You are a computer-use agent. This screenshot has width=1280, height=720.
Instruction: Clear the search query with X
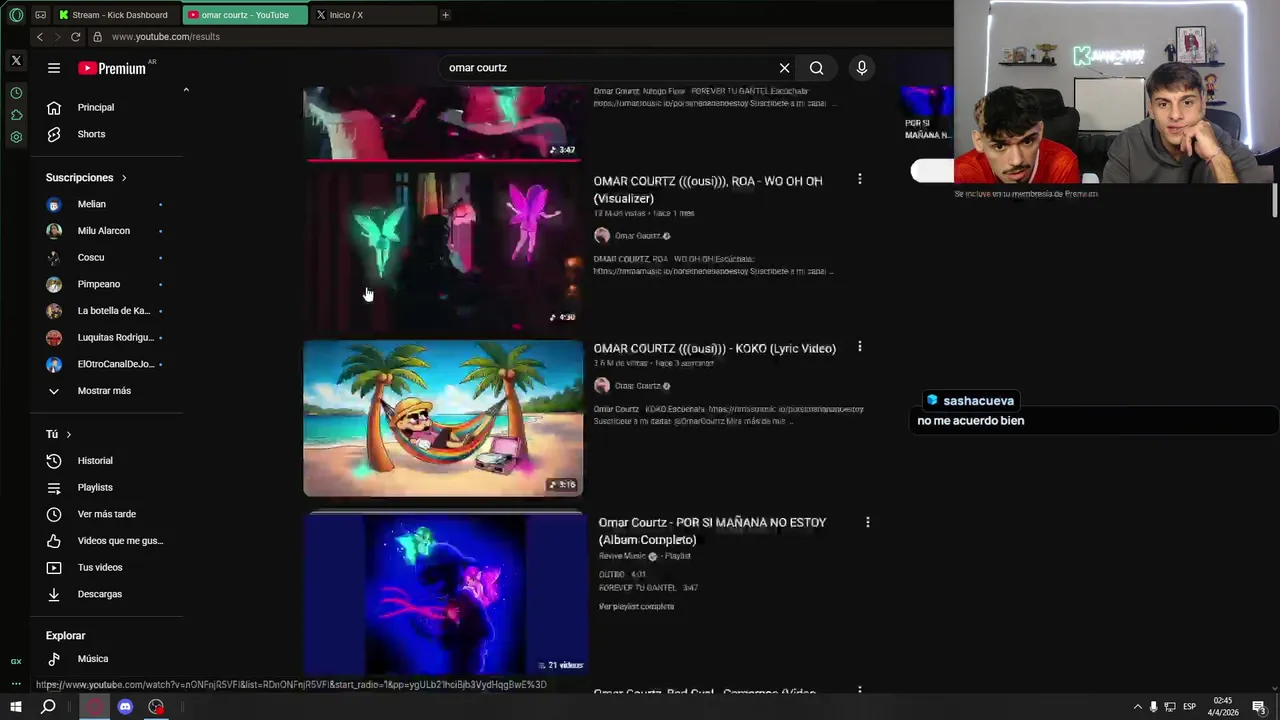[785, 68]
